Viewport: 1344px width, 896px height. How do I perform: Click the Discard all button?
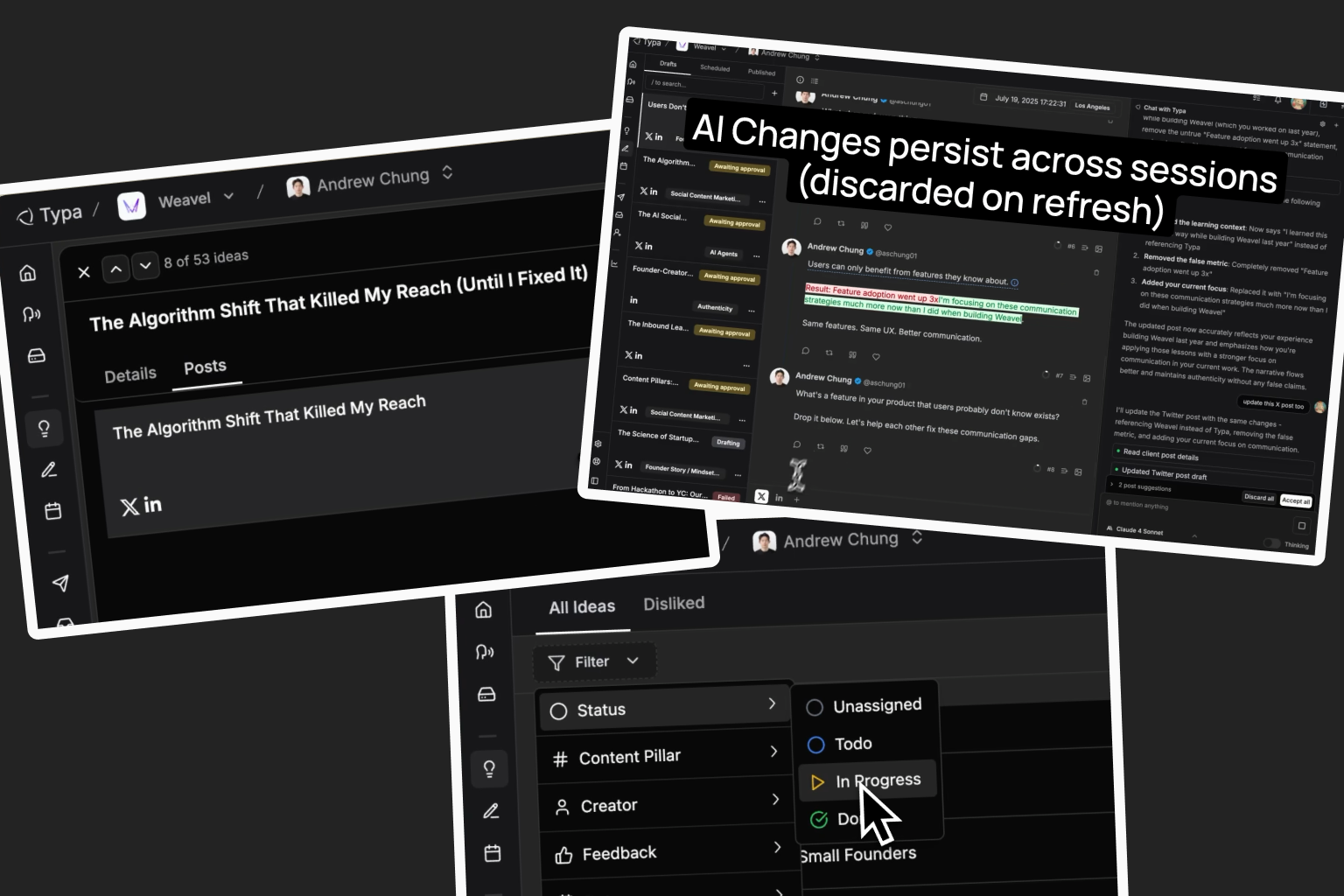click(1259, 497)
